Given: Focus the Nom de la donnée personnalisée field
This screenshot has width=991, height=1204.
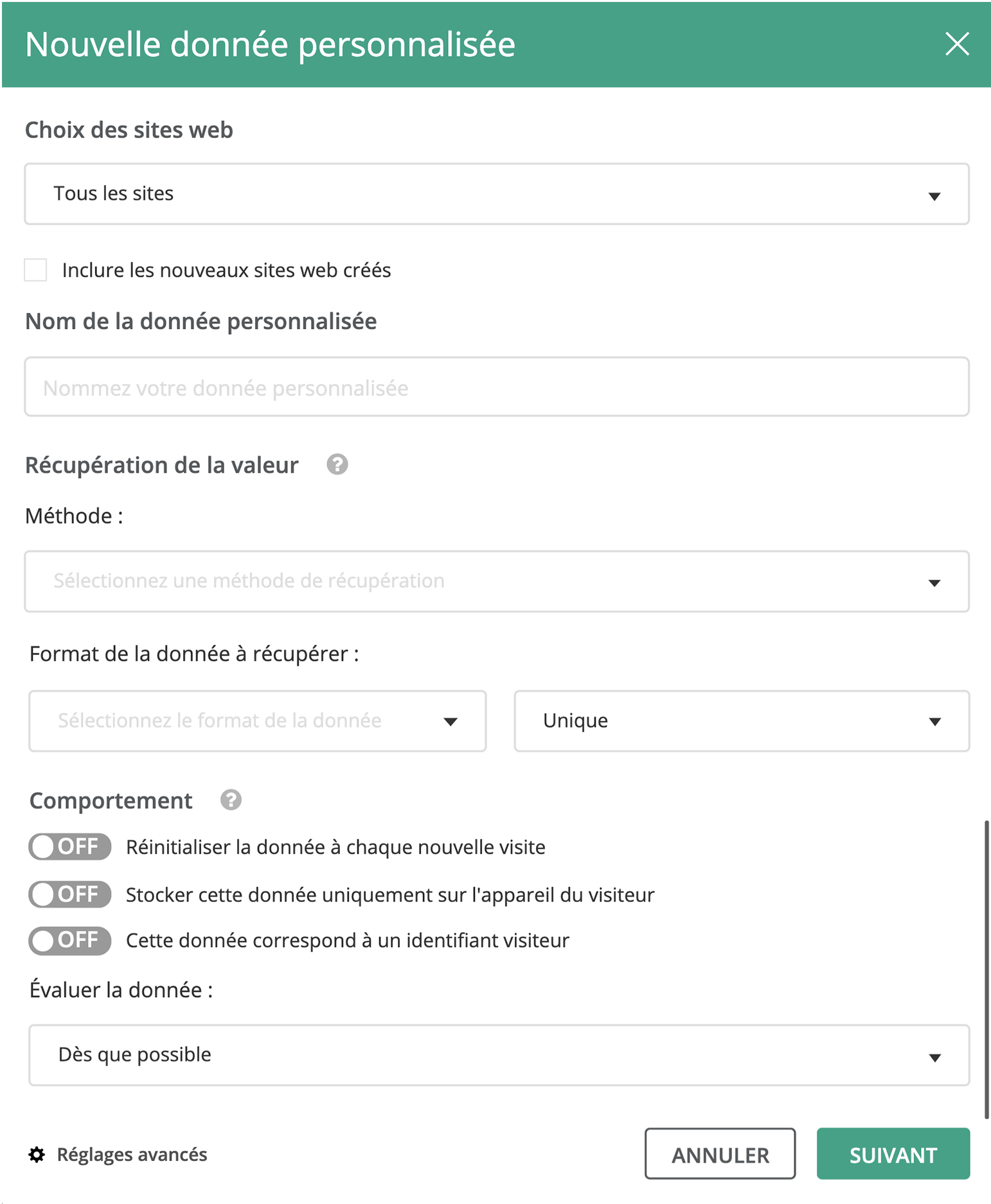Looking at the screenshot, I should (x=497, y=387).
